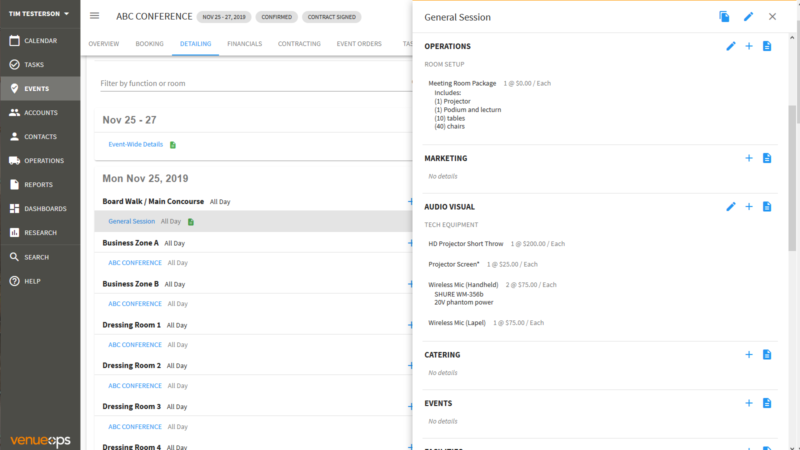Select the Projector Screen item

click(454, 264)
